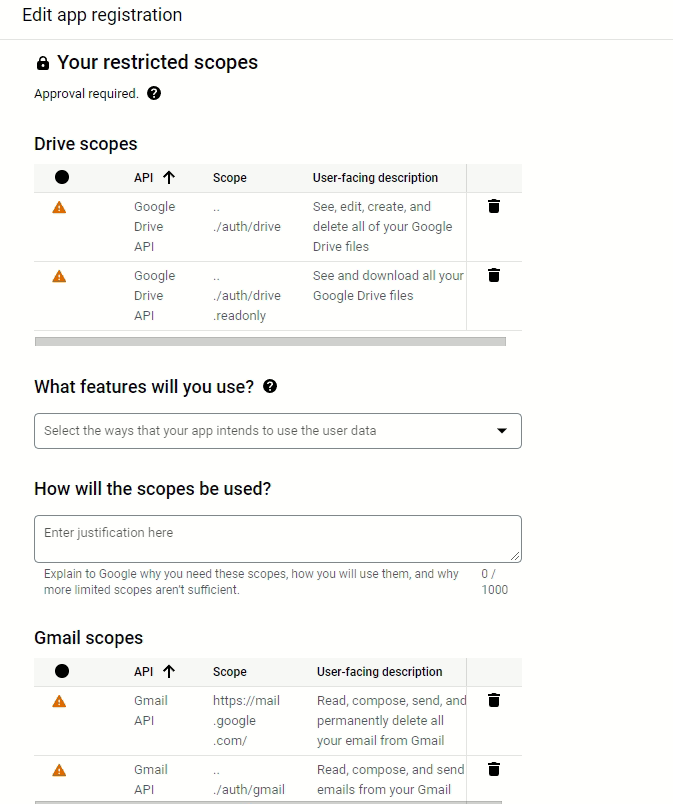This screenshot has height=804, width=673.
Task: Delete the drive.readonly scope row
Action: [493, 275]
